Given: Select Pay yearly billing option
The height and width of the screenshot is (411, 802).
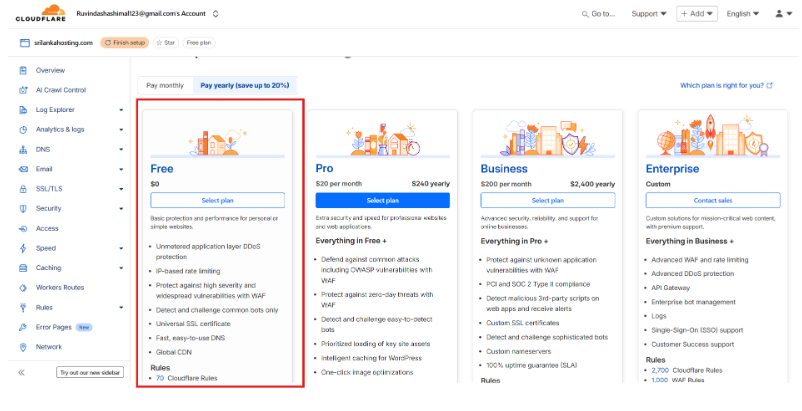Looking at the screenshot, I should coord(244,86).
